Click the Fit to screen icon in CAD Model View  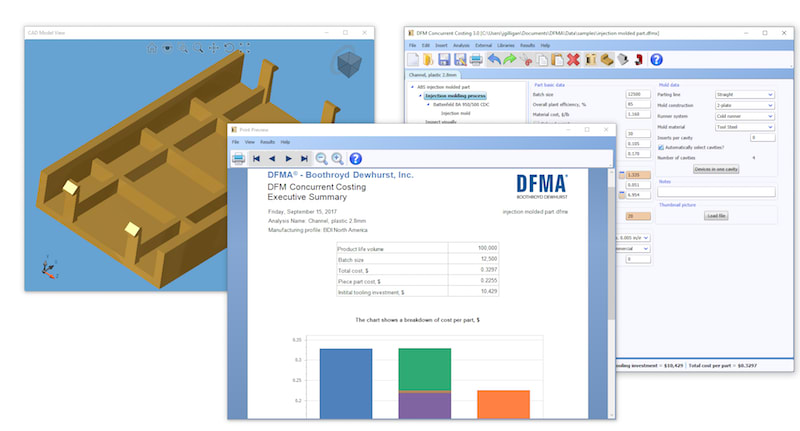[x=244, y=48]
